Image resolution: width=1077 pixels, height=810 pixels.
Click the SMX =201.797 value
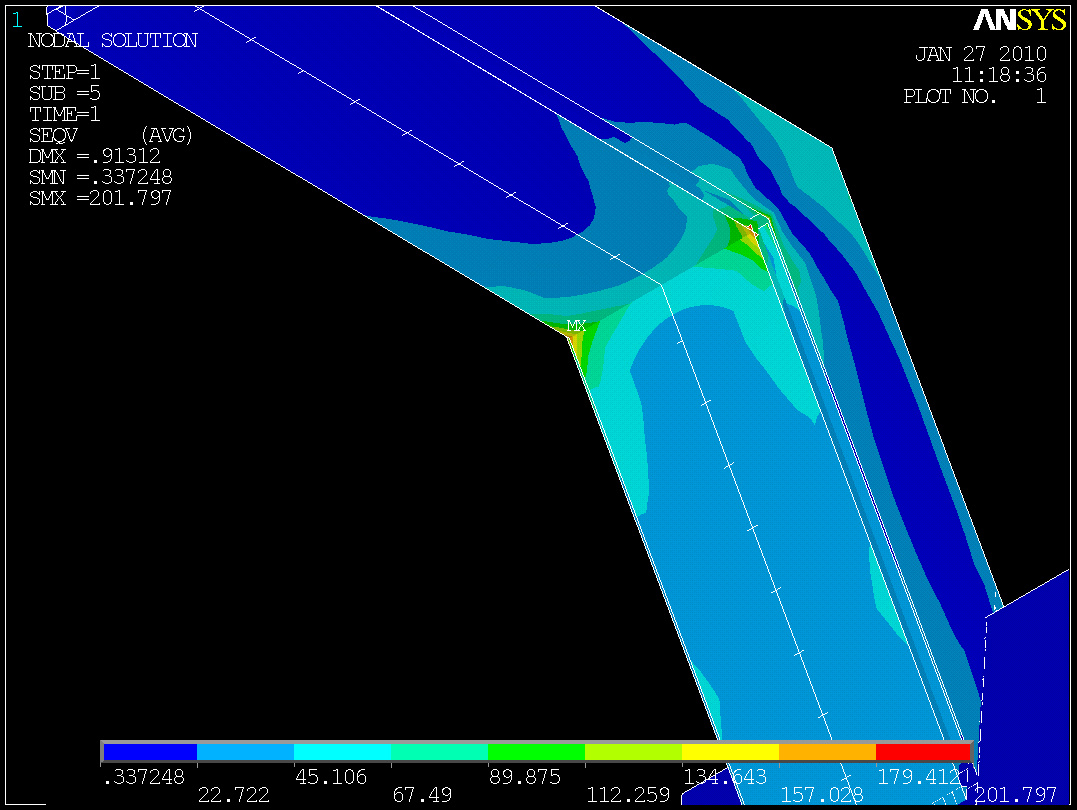coord(100,198)
